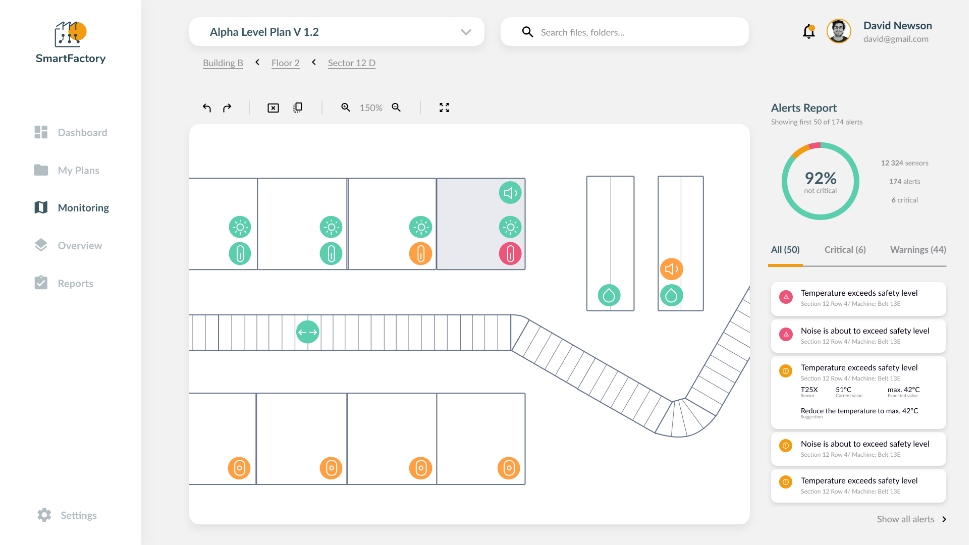This screenshot has width=969, height=545.
Task: Click the 6 critical statistic
Action: [x=904, y=200]
